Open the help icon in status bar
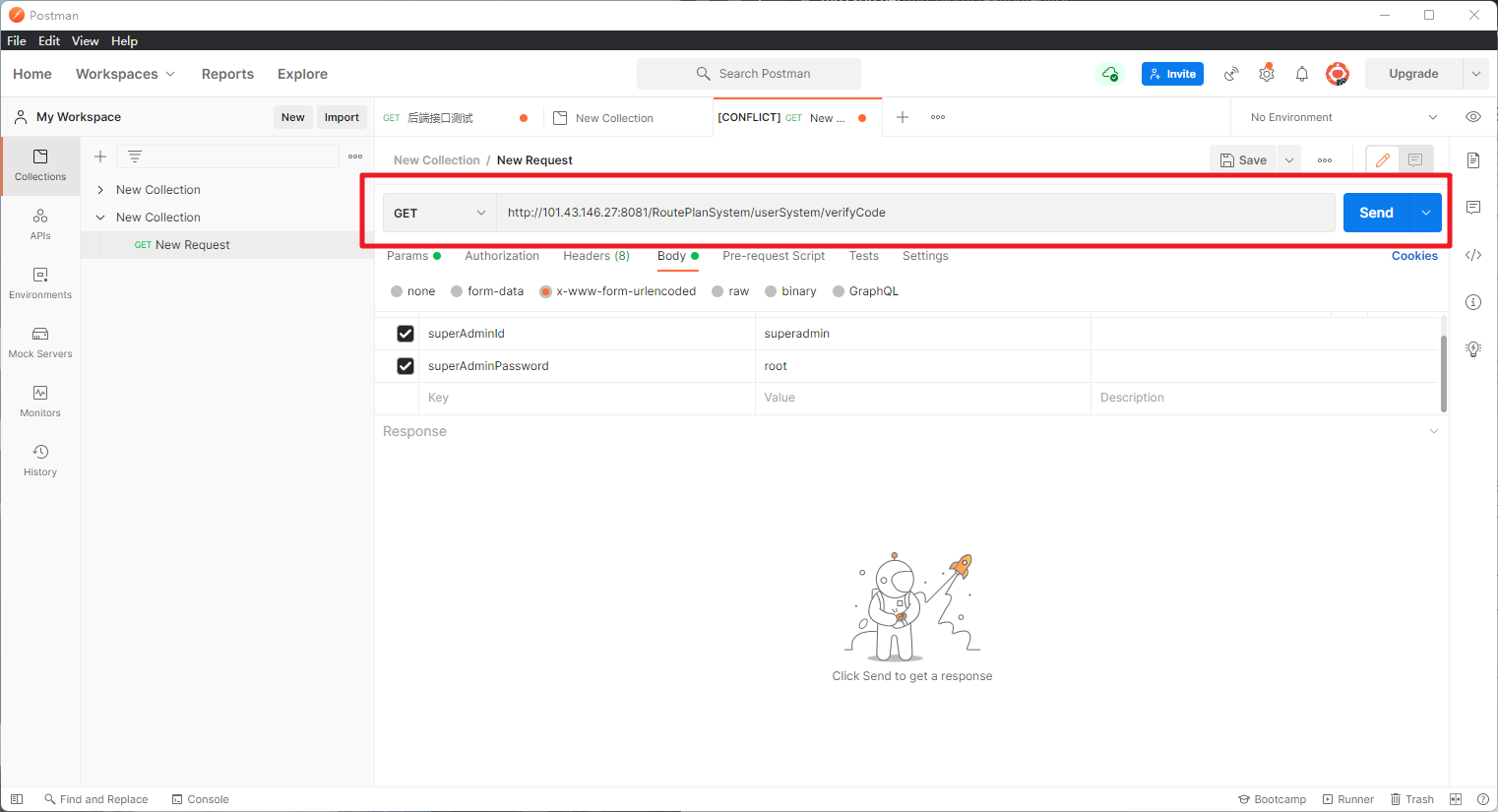This screenshot has width=1498, height=812. click(x=1483, y=799)
